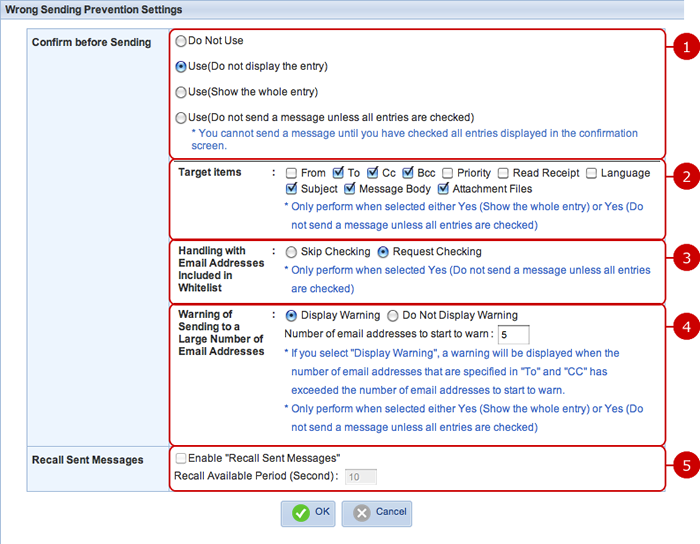700x544 pixels.
Task: Uncheck the "Cc" target item
Action: tap(373, 173)
